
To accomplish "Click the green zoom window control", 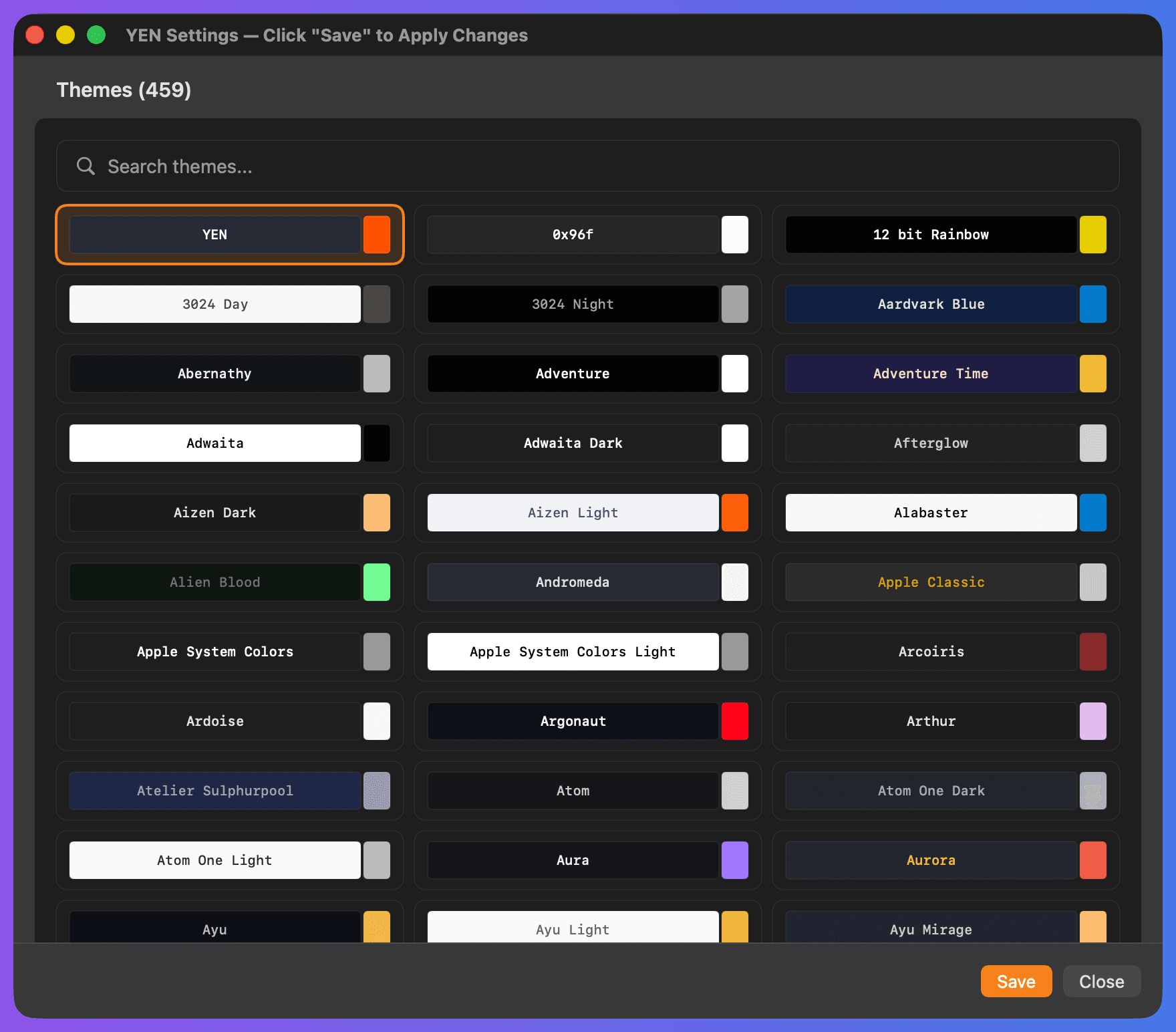I will [x=96, y=34].
